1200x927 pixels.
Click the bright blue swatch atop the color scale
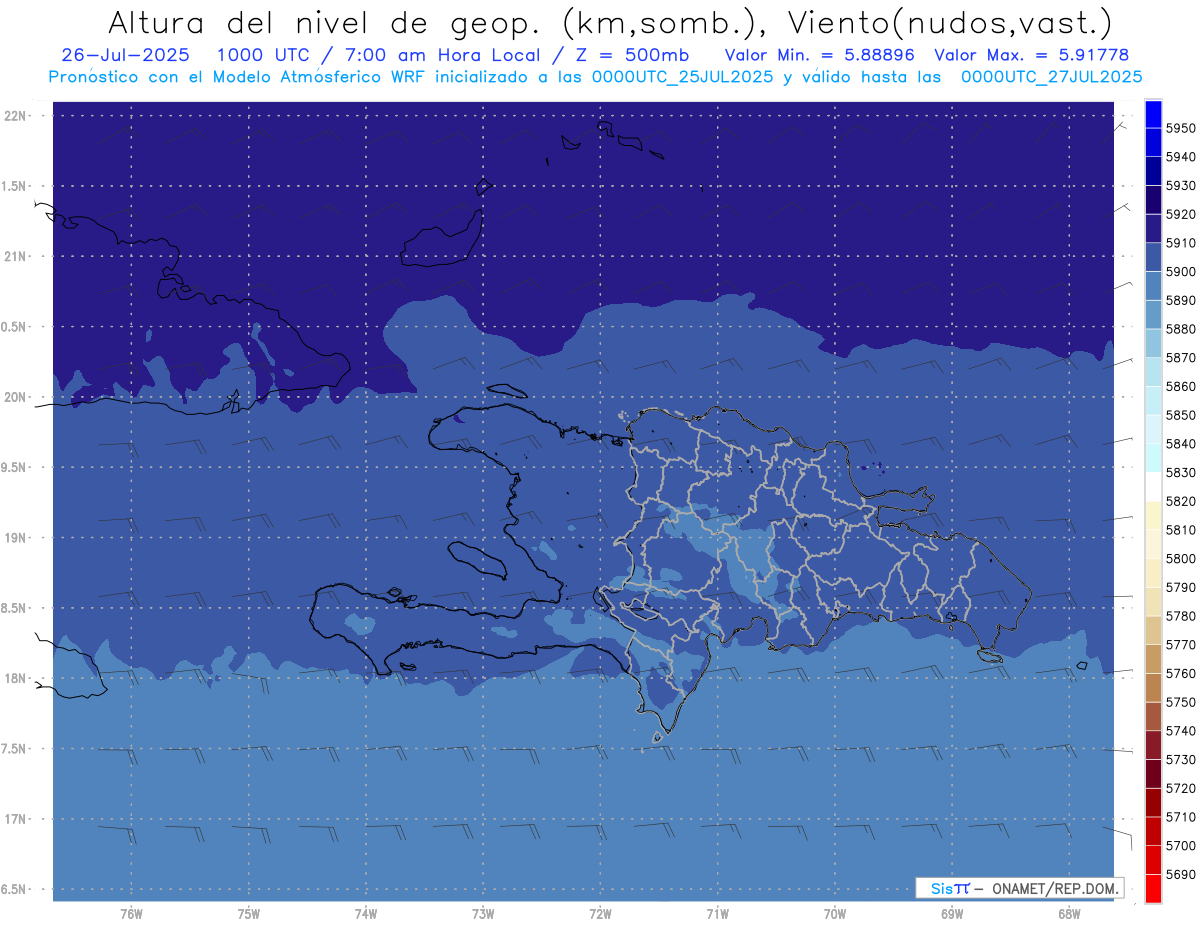pyautogui.click(x=1153, y=111)
